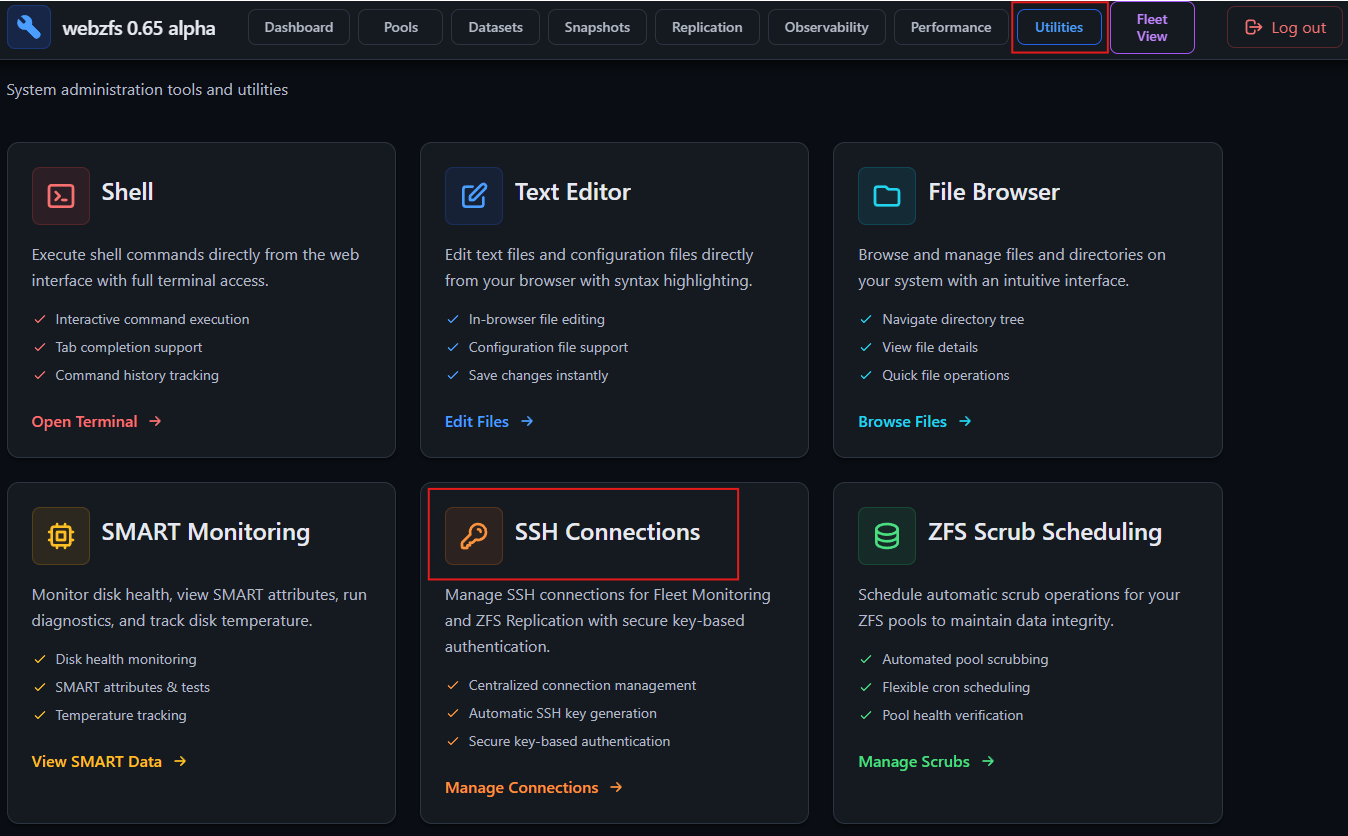This screenshot has width=1348, height=836.
Task: Click checkmark beside Centralized connection management
Action: (x=453, y=685)
